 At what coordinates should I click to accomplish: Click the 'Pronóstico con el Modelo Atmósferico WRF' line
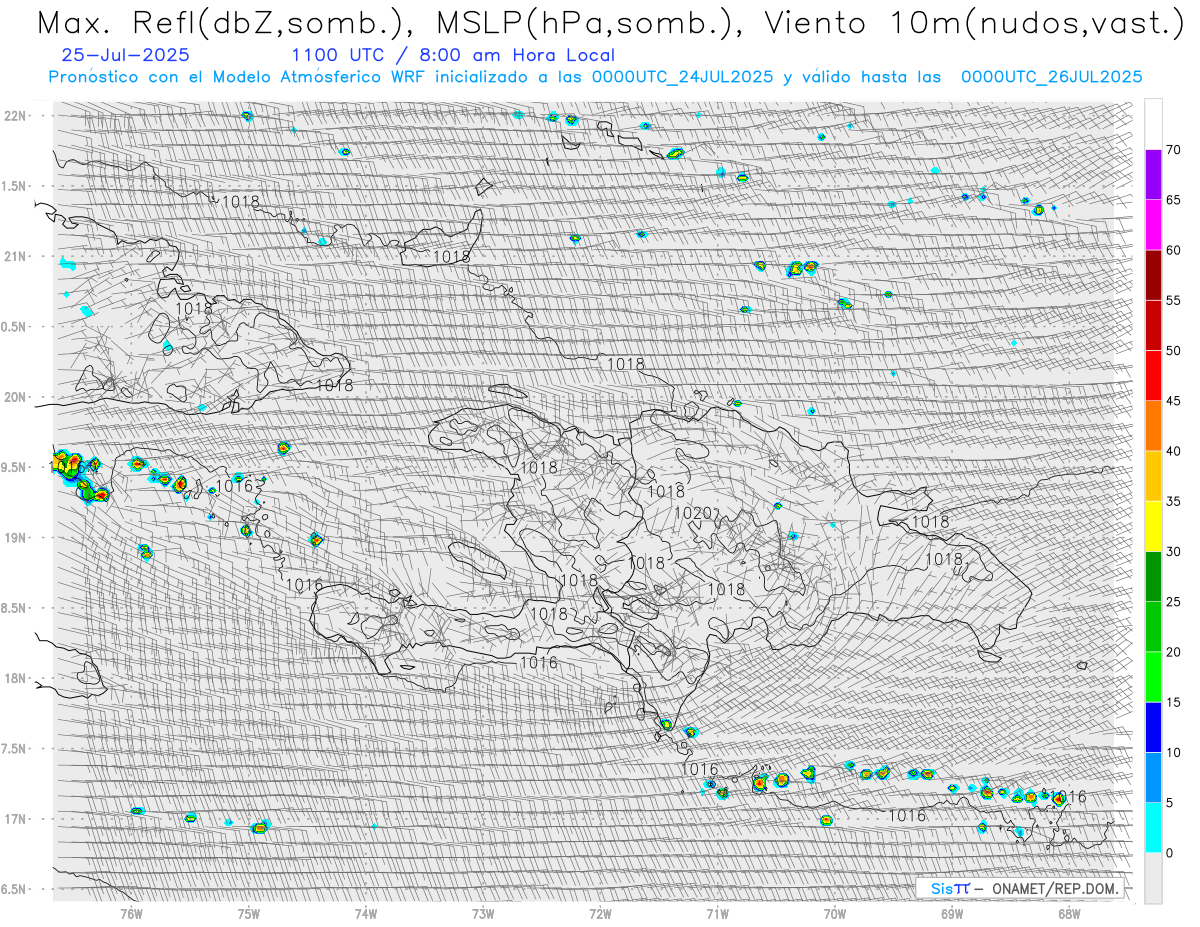pos(595,76)
